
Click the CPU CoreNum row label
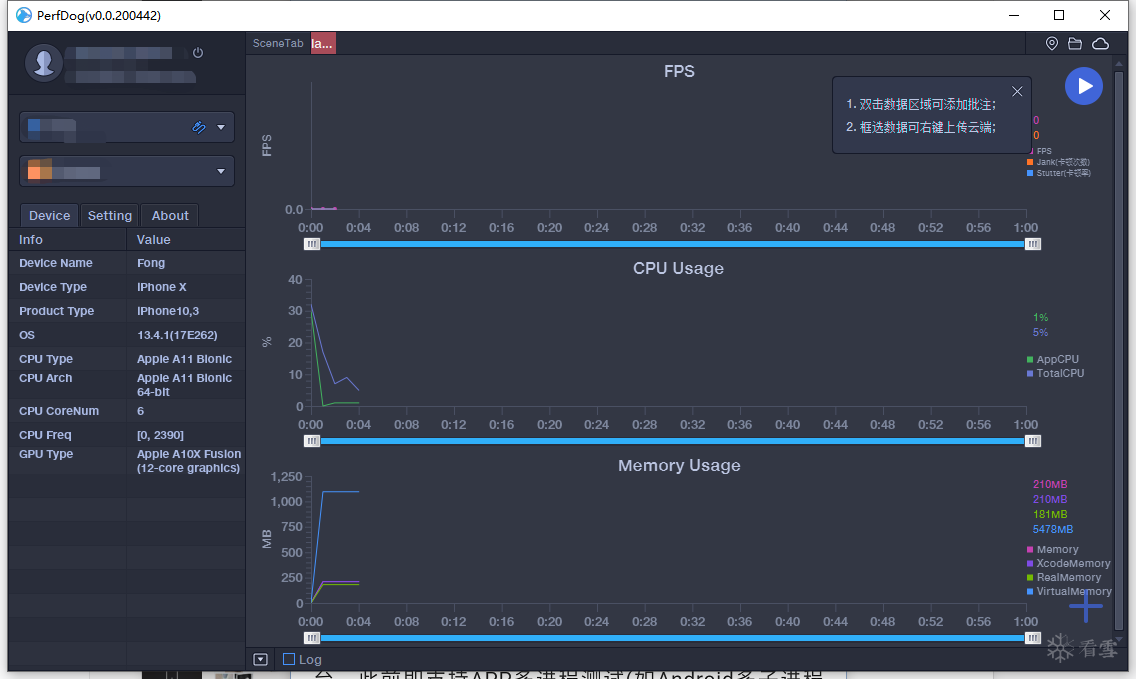click(59, 411)
